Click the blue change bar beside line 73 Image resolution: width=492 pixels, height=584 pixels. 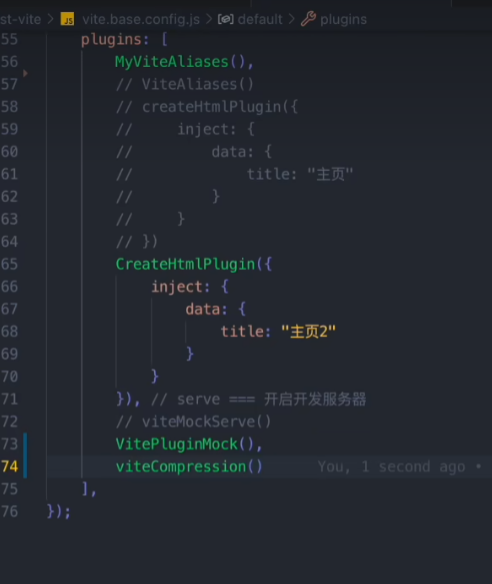point(25,444)
